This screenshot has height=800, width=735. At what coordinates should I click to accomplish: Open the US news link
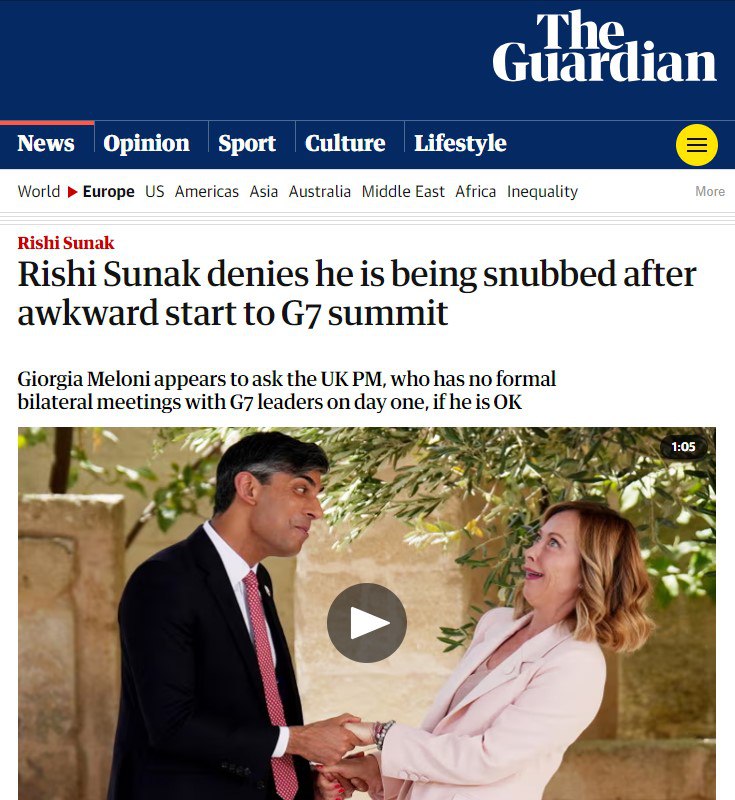[x=154, y=192]
